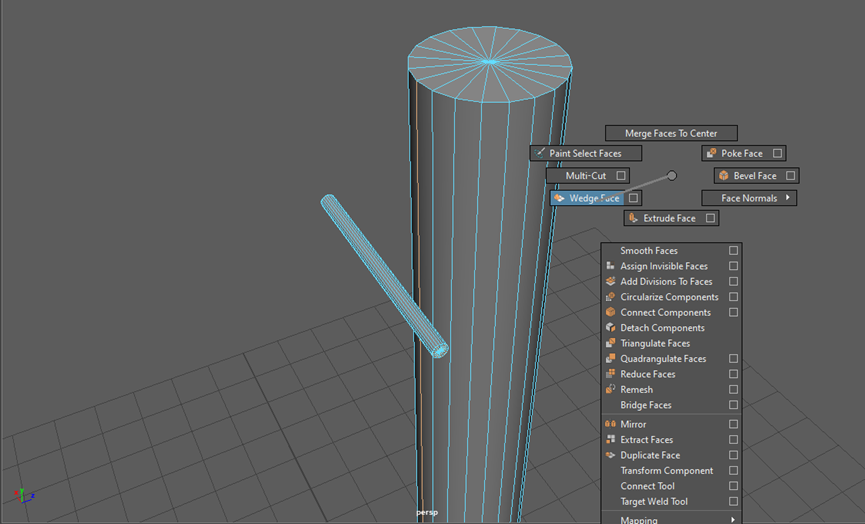This screenshot has height=524, width=865.
Task: Click the Reduce Faces icon
Action: point(610,374)
